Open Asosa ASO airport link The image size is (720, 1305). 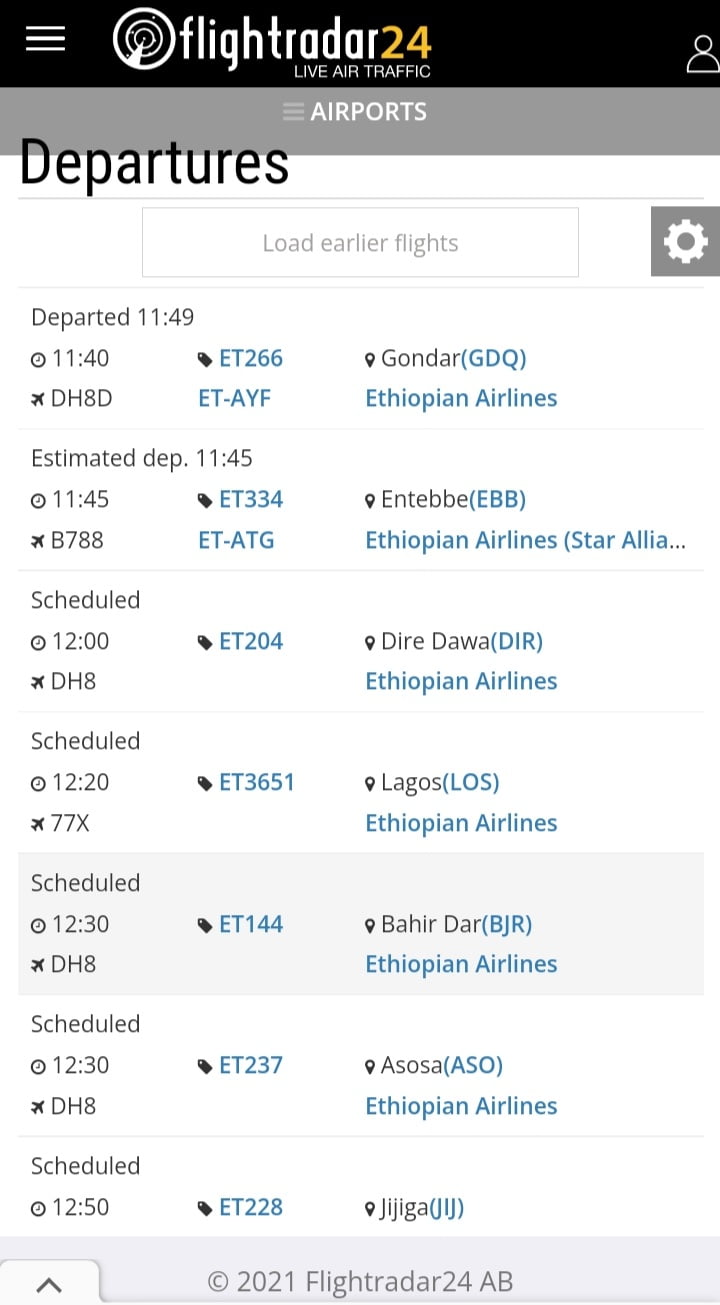coord(476,1065)
